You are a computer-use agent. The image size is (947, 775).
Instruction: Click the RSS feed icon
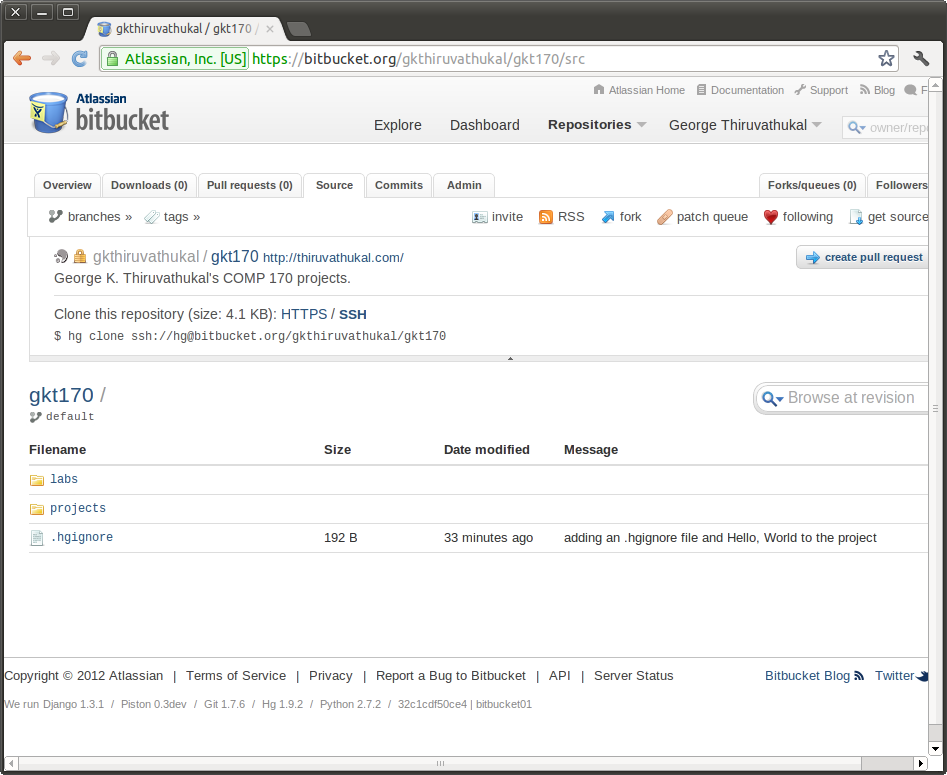click(546, 217)
